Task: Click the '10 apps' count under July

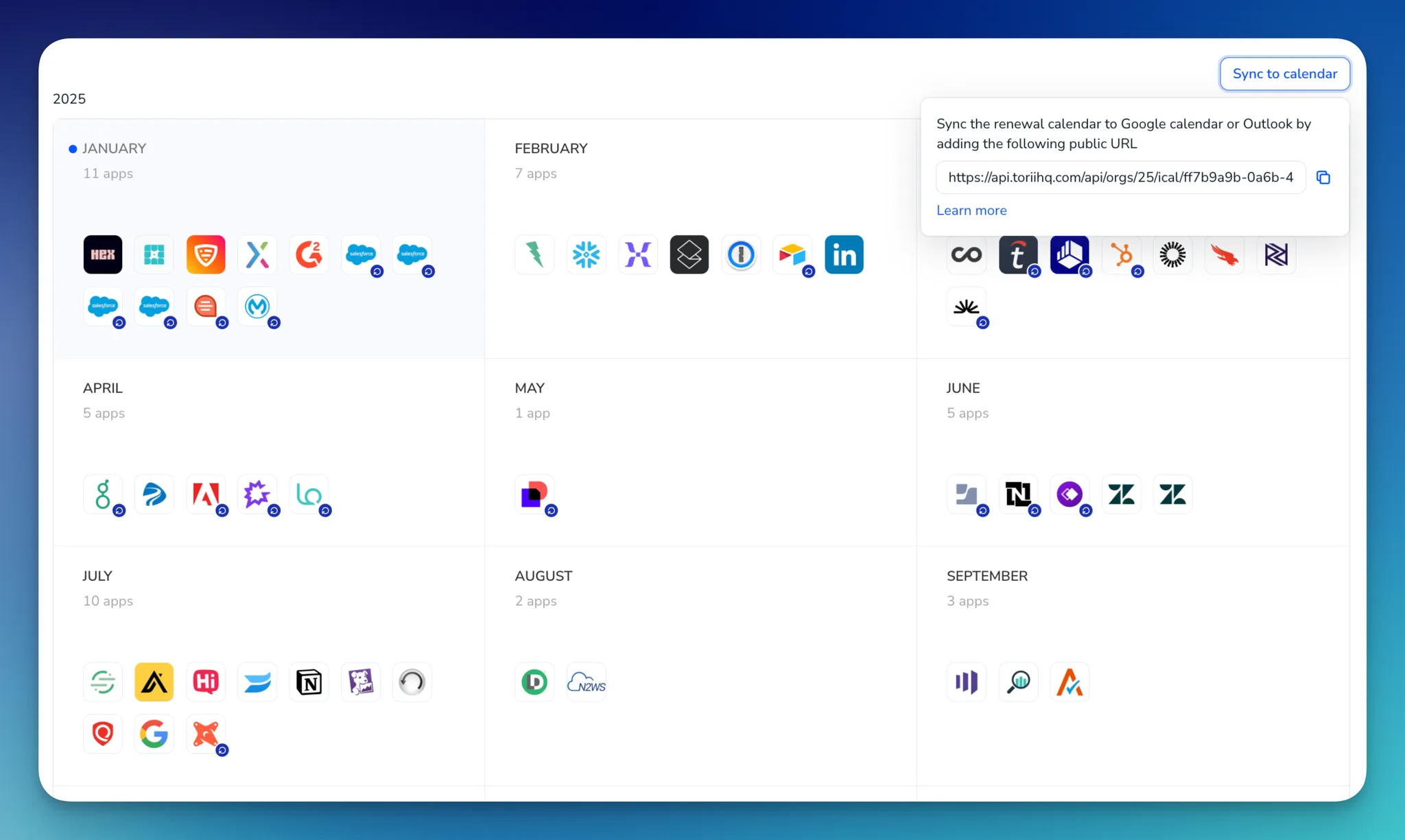Action: (108, 601)
